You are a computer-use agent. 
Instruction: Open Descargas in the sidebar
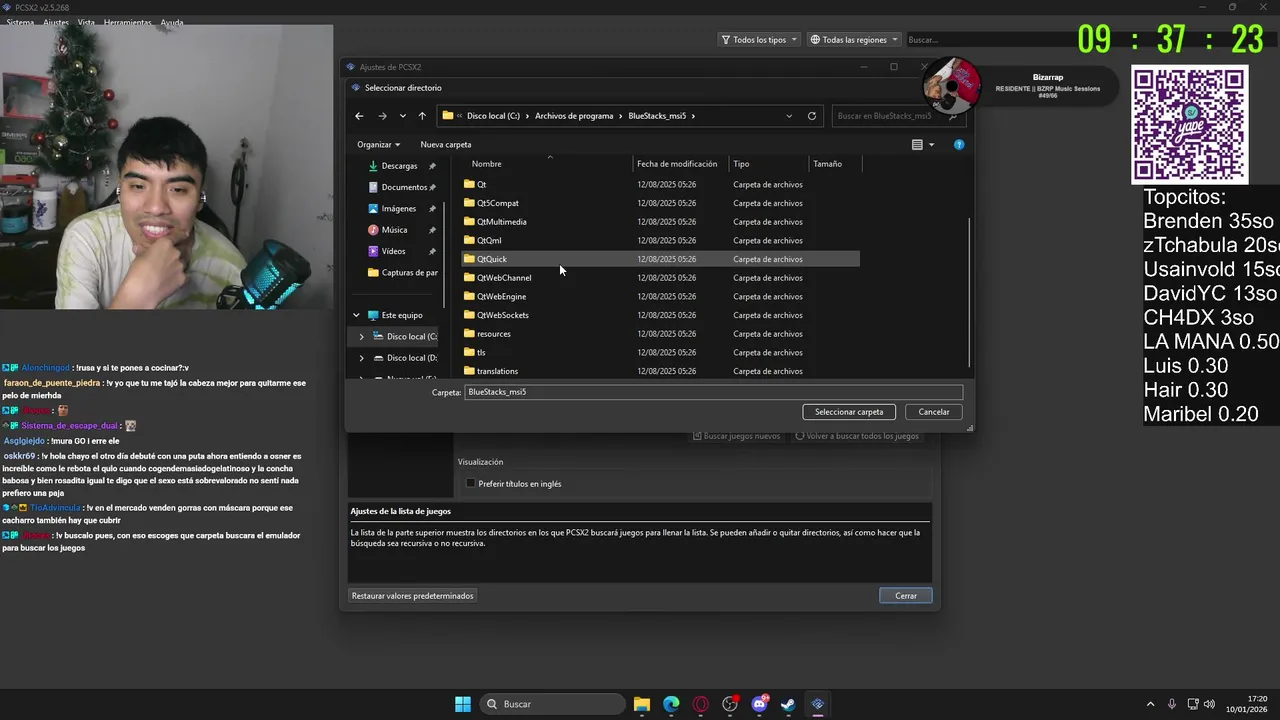pyautogui.click(x=399, y=166)
